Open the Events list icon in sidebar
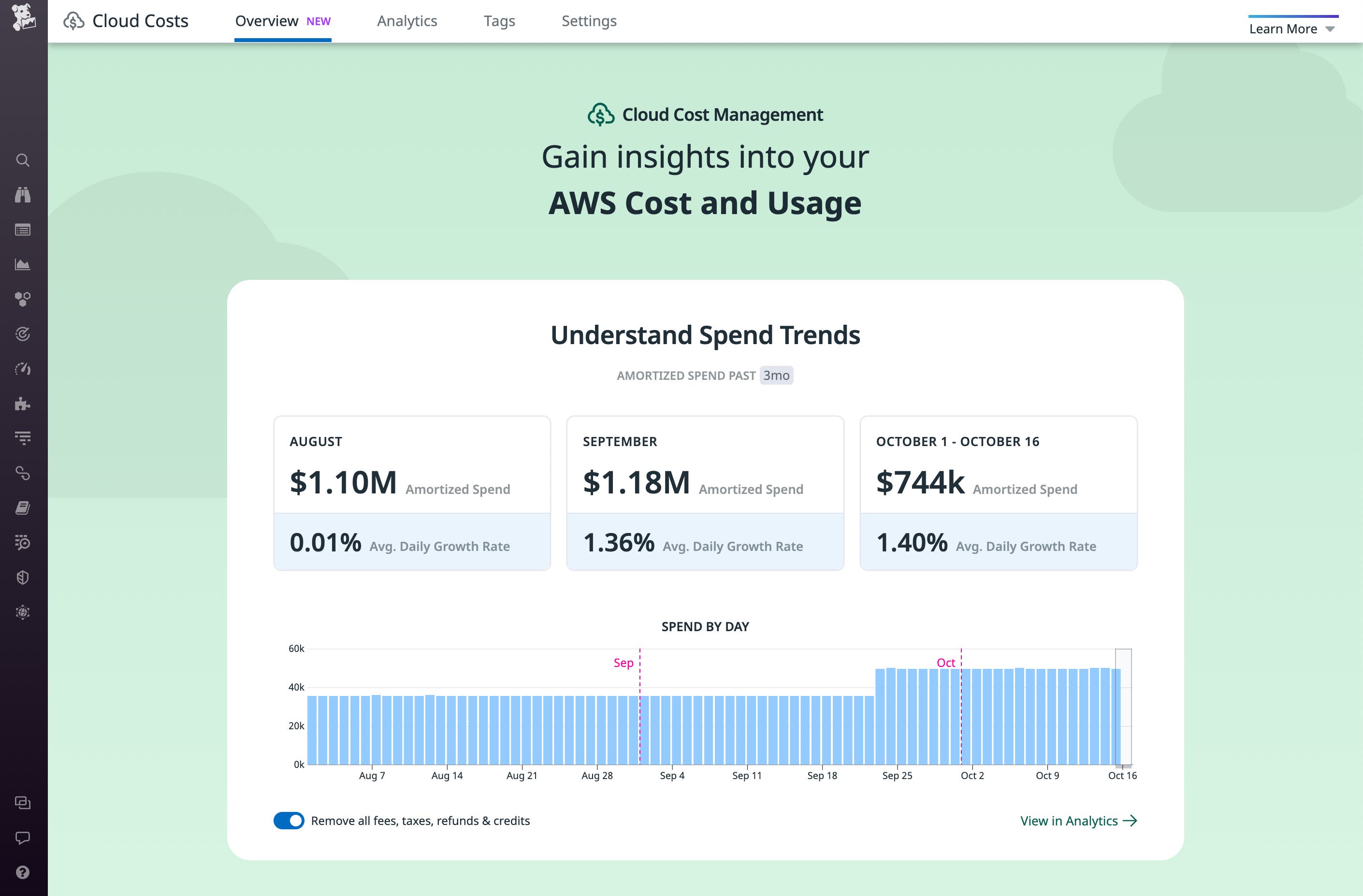This screenshot has height=896, width=1363. point(23,230)
